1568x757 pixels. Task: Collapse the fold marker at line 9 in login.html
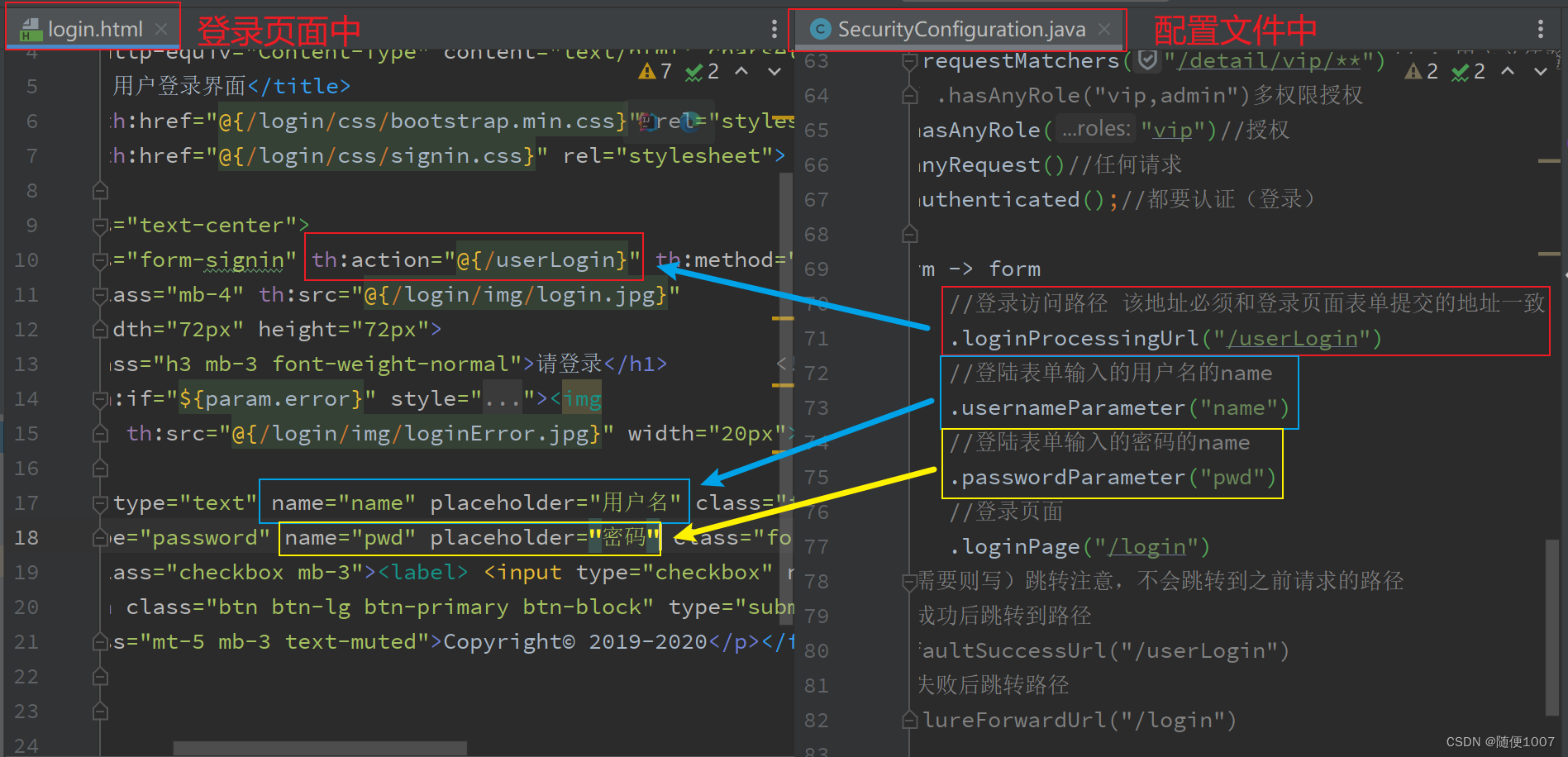click(100, 226)
